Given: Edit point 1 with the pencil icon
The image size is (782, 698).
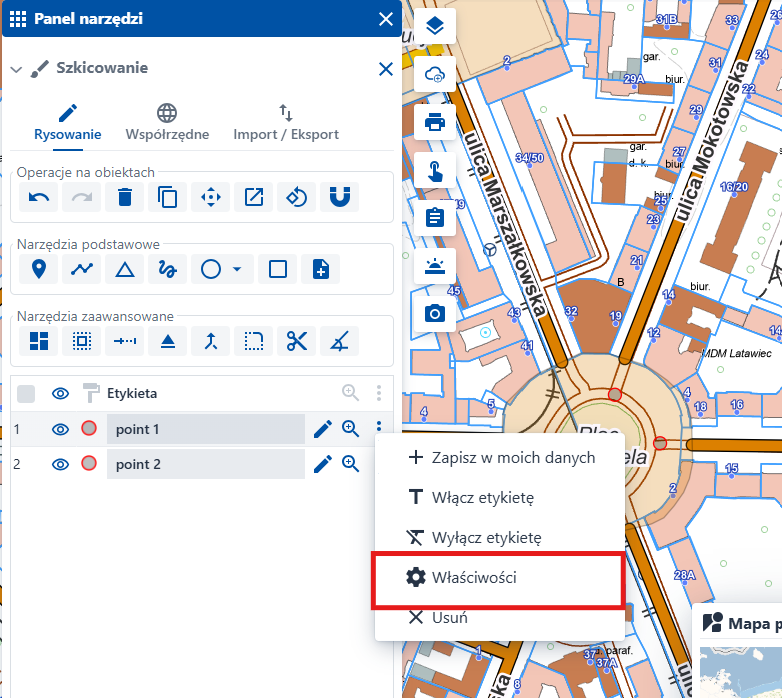Looking at the screenshot, I should click(323, 429).
